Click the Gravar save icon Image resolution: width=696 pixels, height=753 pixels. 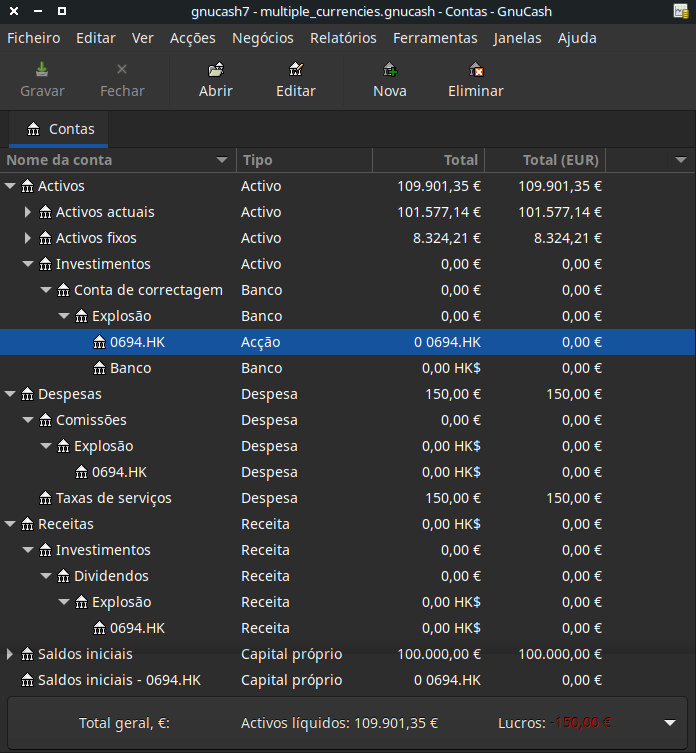point(42,70)
